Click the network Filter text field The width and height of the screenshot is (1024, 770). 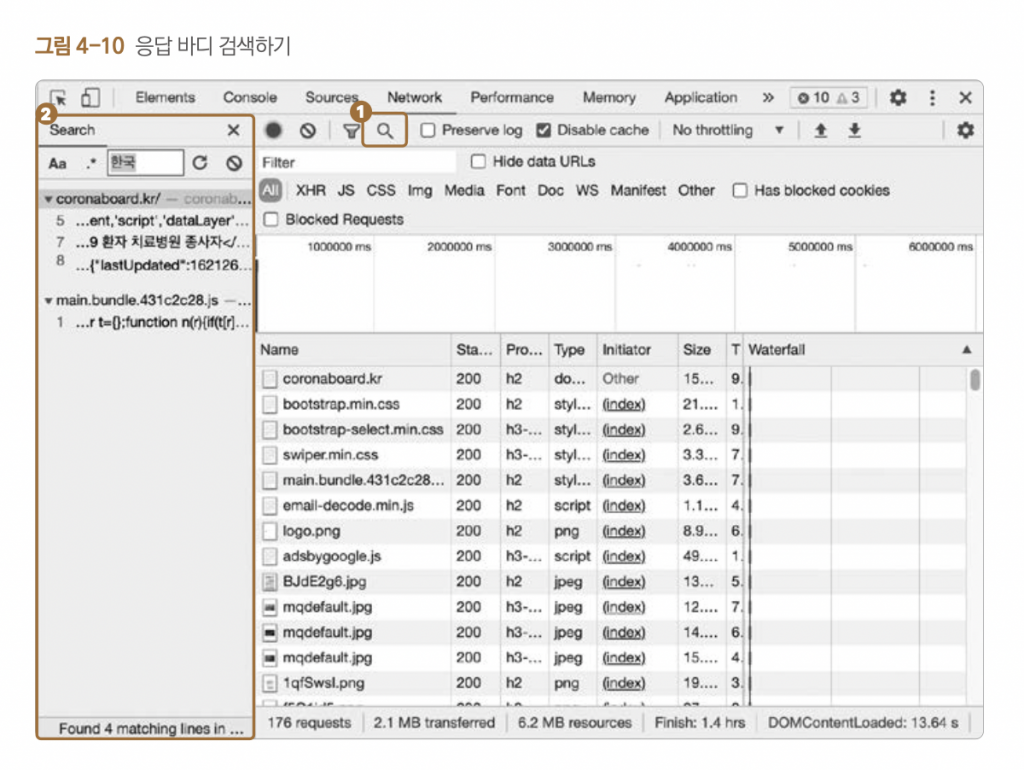tap(357, 163)
